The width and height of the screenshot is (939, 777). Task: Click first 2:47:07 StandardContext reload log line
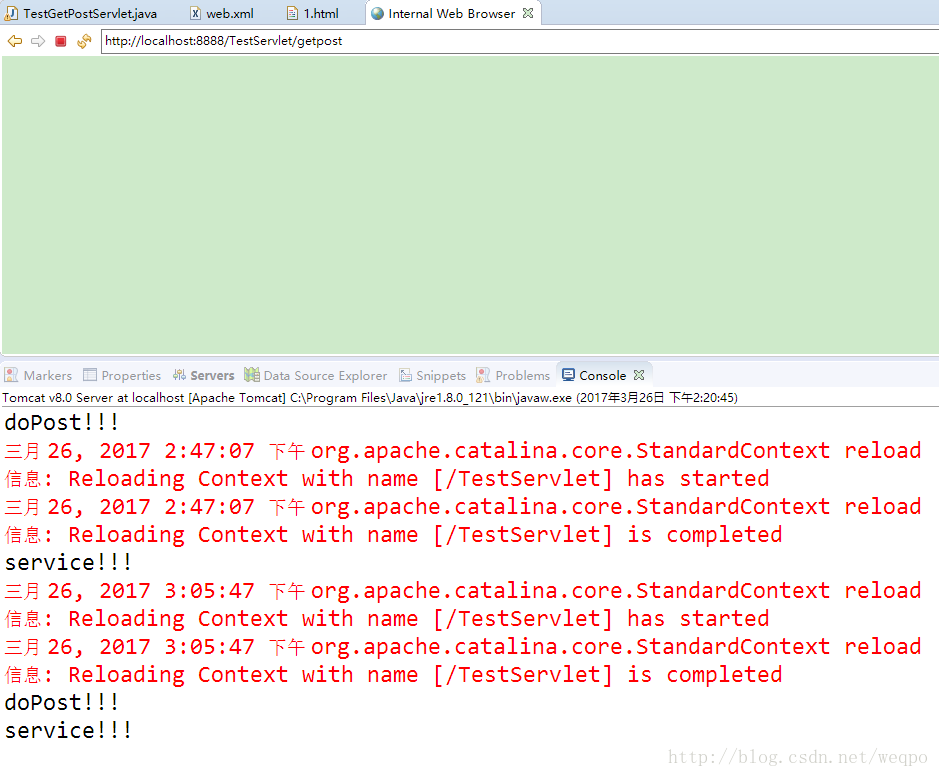(x=463, y=451)
